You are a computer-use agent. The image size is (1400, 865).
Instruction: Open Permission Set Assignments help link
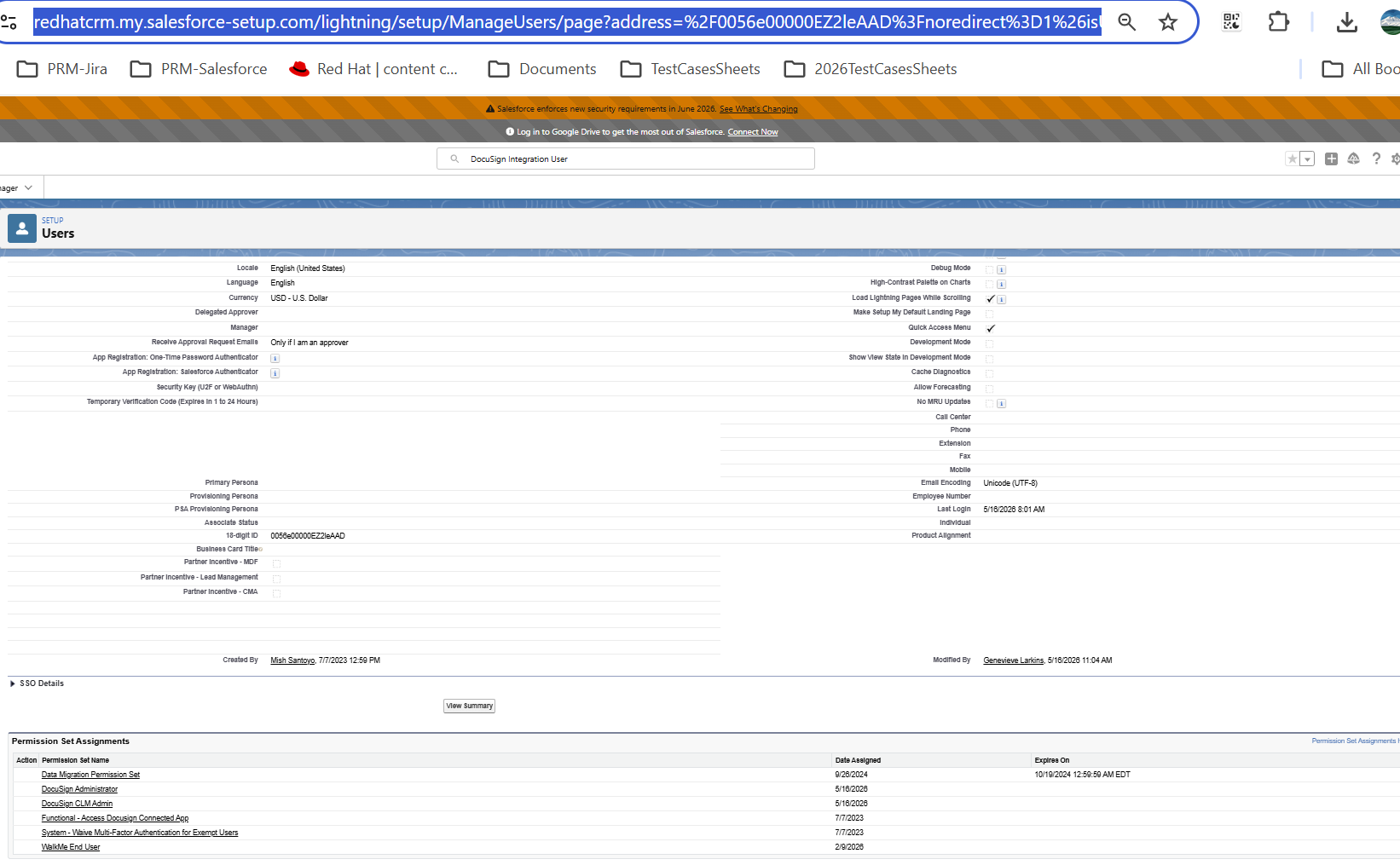coord(1356,741)
